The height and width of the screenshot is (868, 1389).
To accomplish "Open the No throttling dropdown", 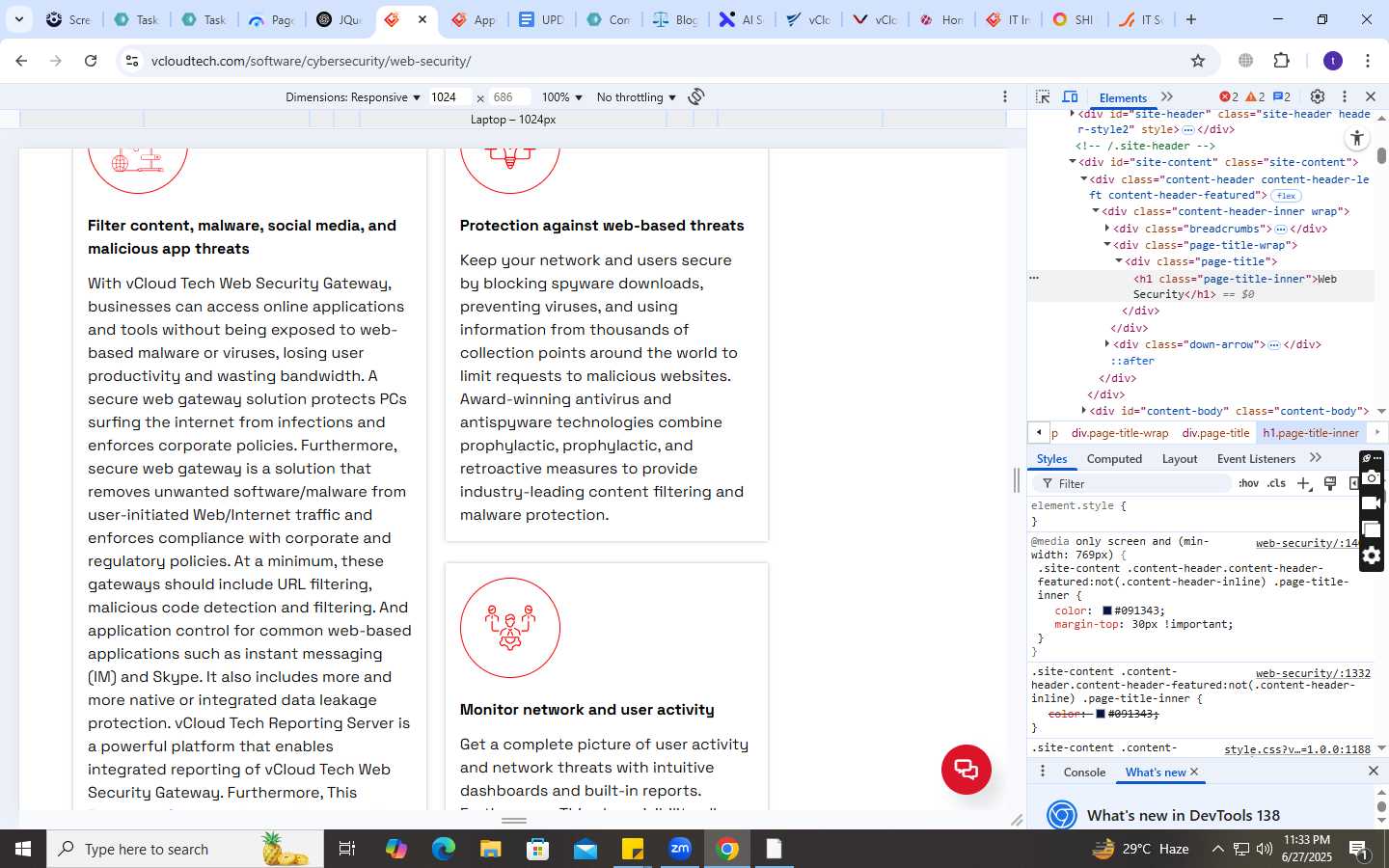I will click(x=637, y=97).
